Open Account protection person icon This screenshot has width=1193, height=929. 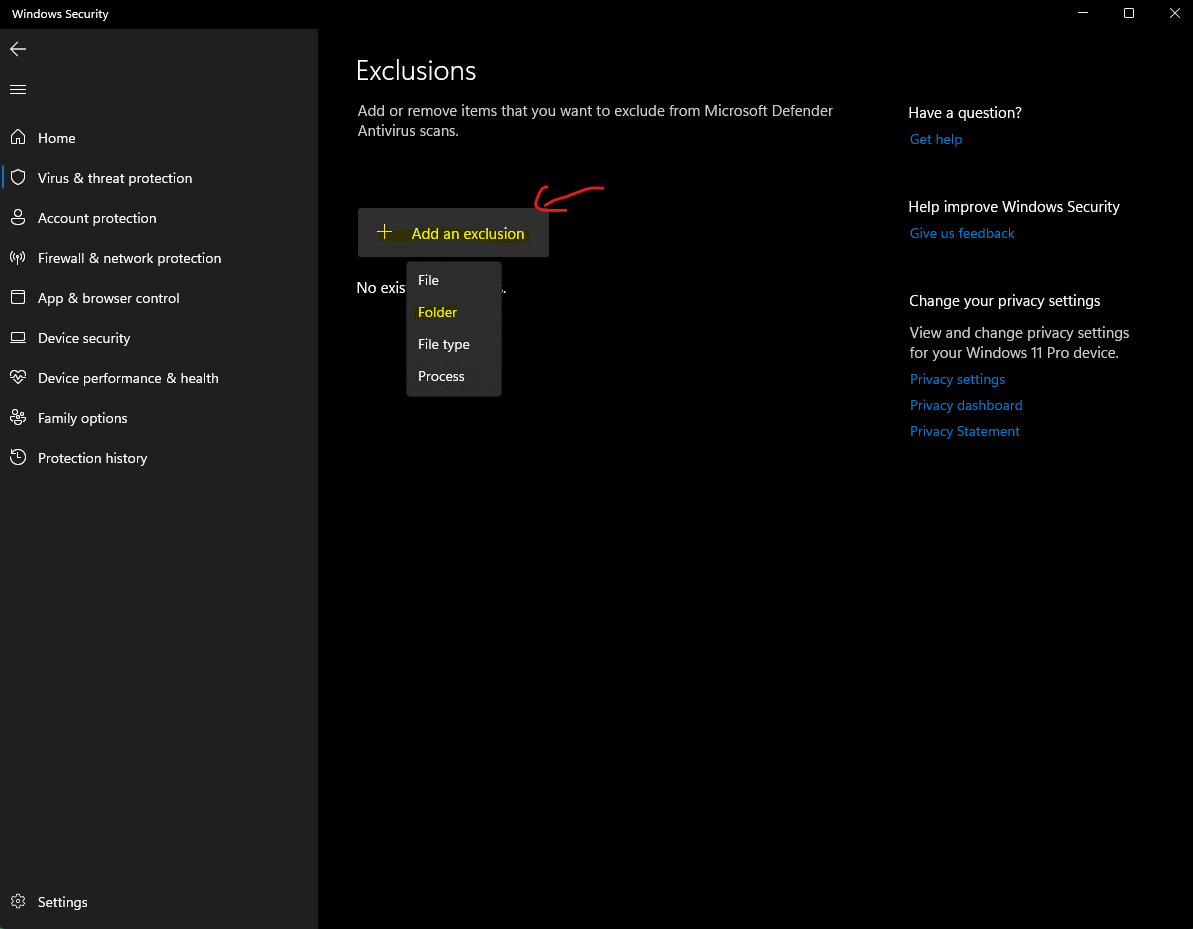[x=18, y=218]
